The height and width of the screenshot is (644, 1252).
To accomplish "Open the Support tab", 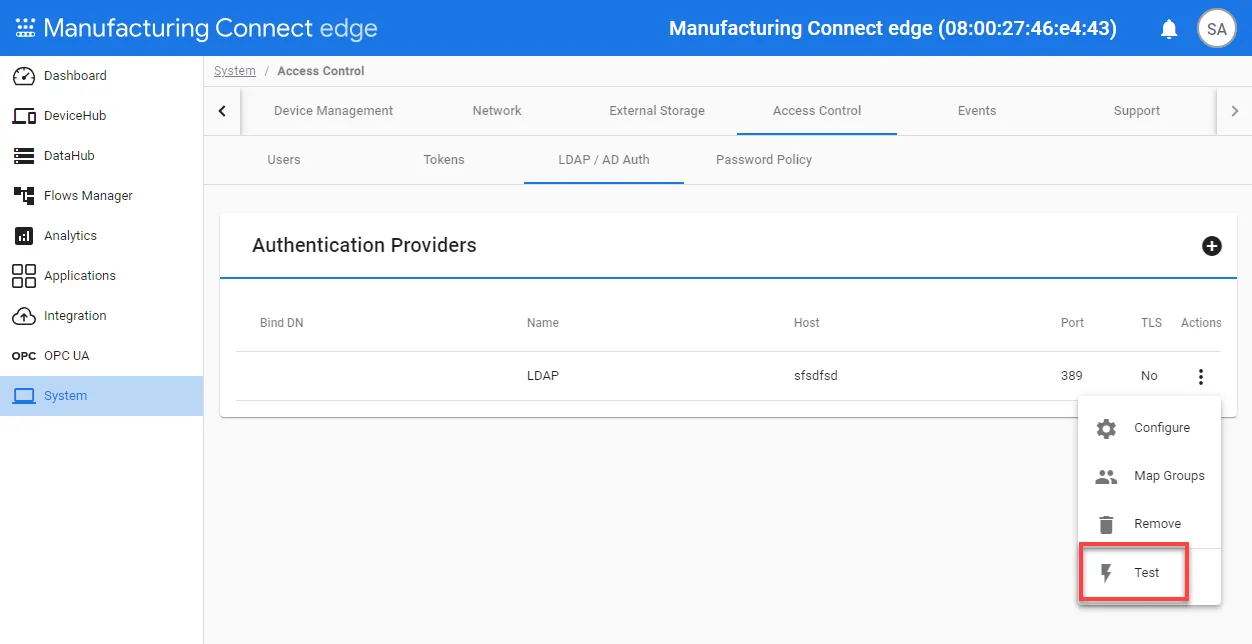I will coord(1137,111).
